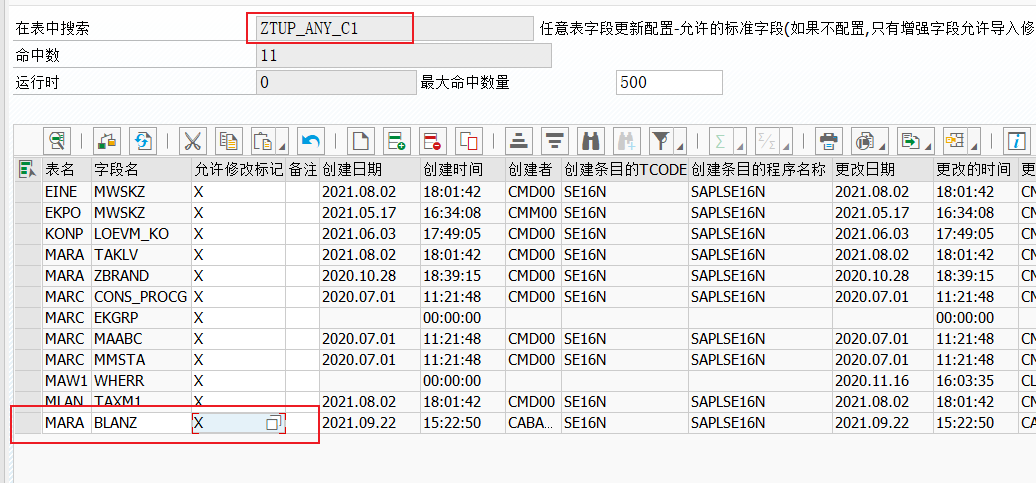Click creation time 15:22:50 cell
The width and height of the screenshot is (1036, 483).
pos(463,424)
